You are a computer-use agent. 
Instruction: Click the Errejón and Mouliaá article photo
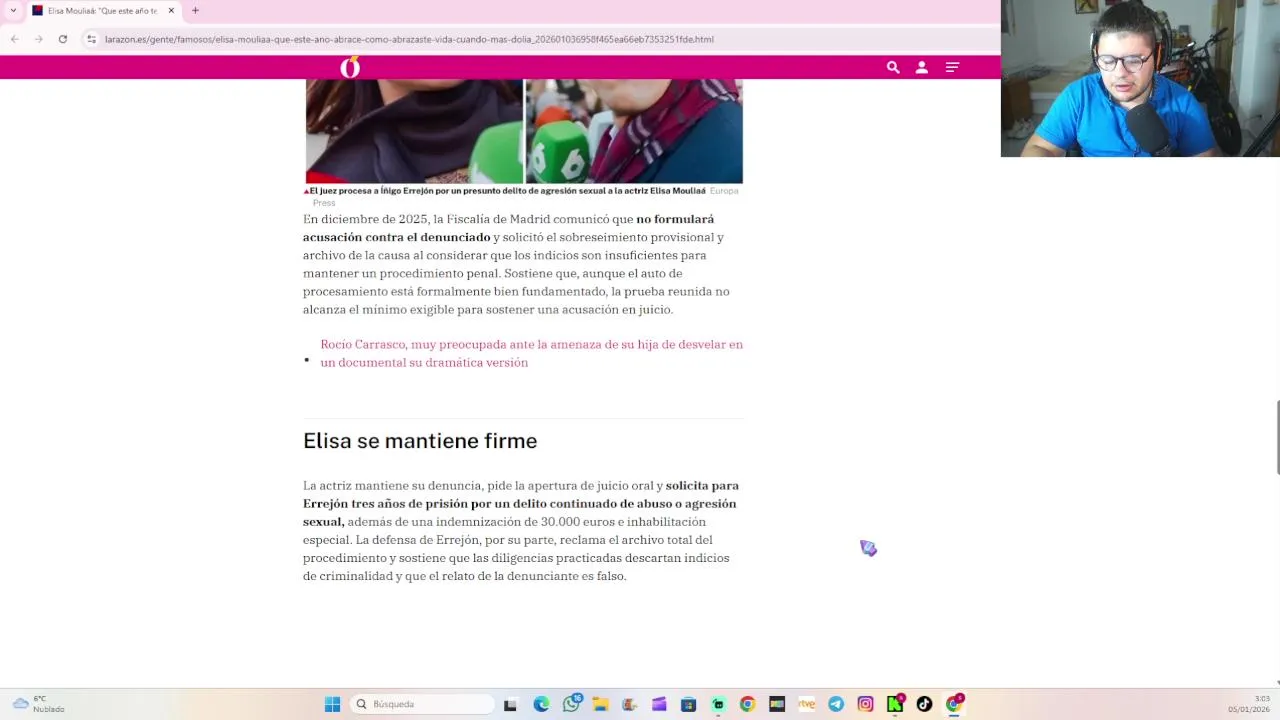(524, 131)
